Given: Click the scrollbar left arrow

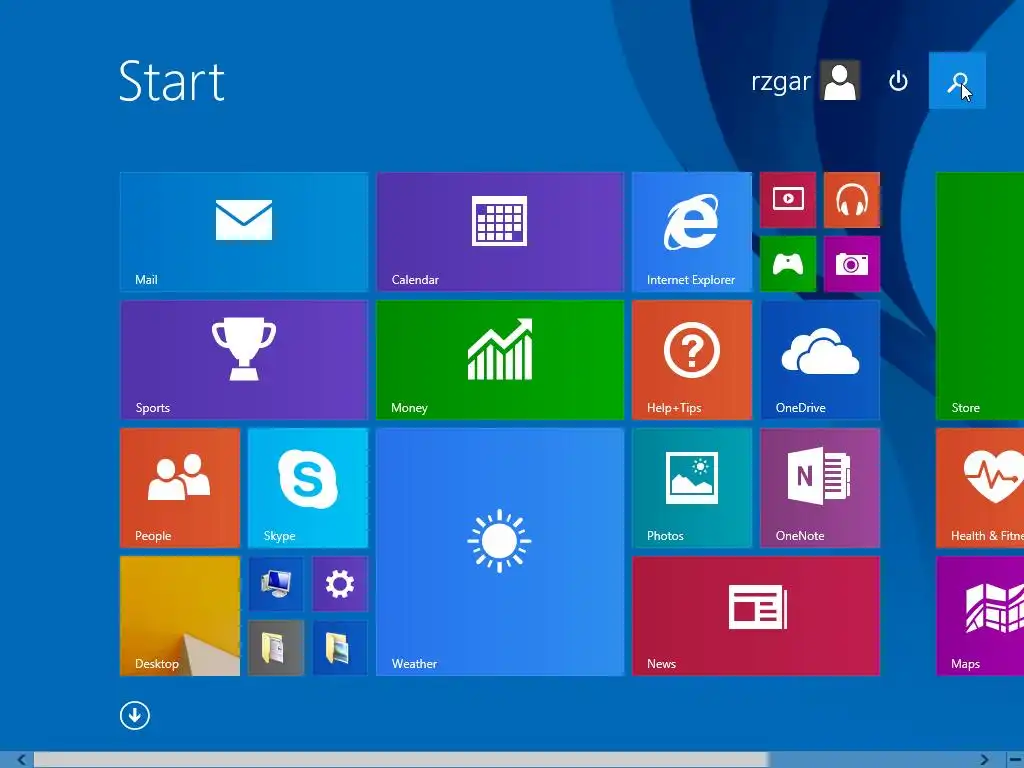Looking at the screenshot, I should 21,760.
